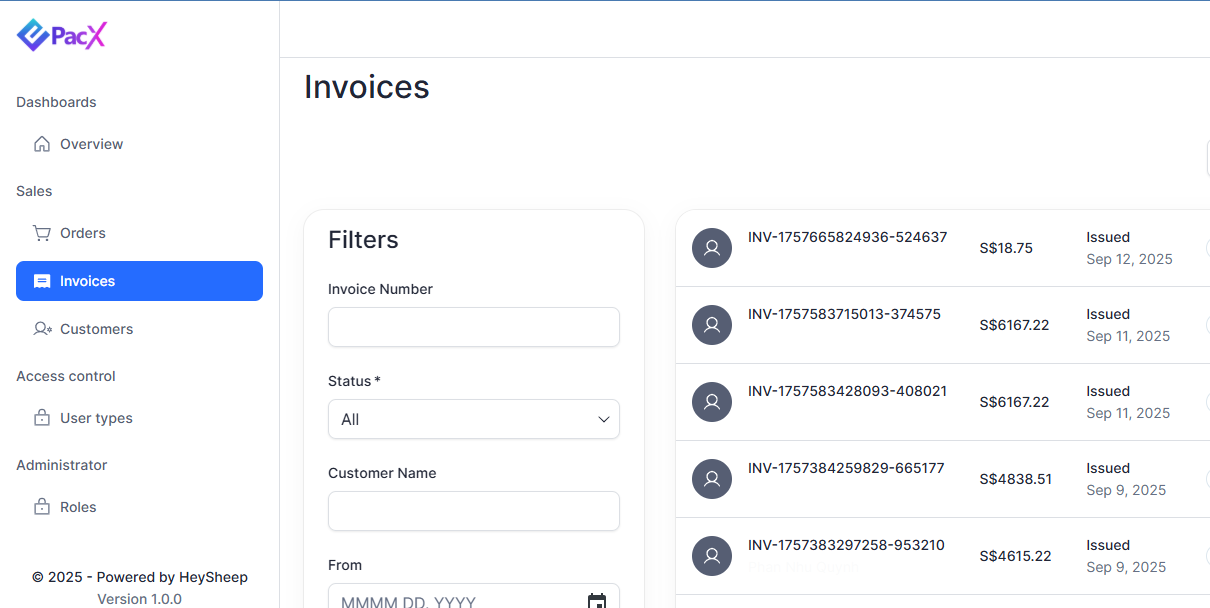Screen dimensions: 1210x608
Task: Focus the Invoice Number input field
Action: point(474,327)
